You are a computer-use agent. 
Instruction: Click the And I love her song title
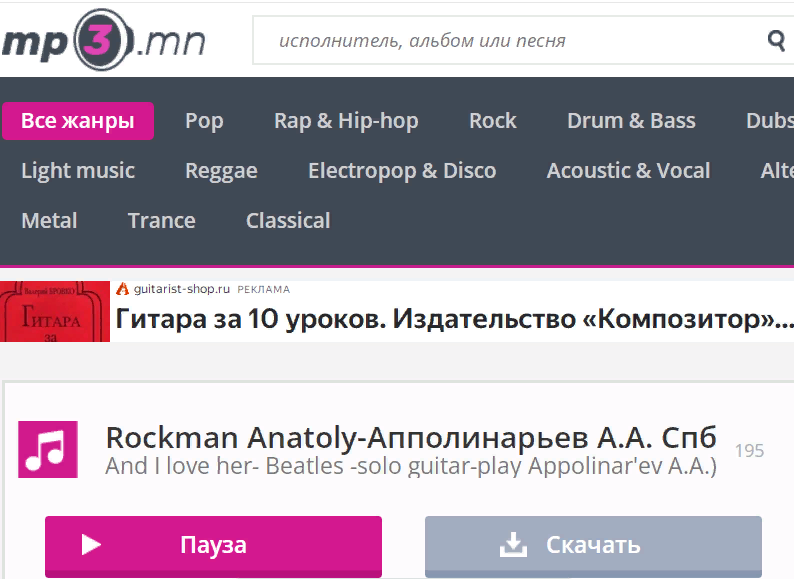[411, 466]
